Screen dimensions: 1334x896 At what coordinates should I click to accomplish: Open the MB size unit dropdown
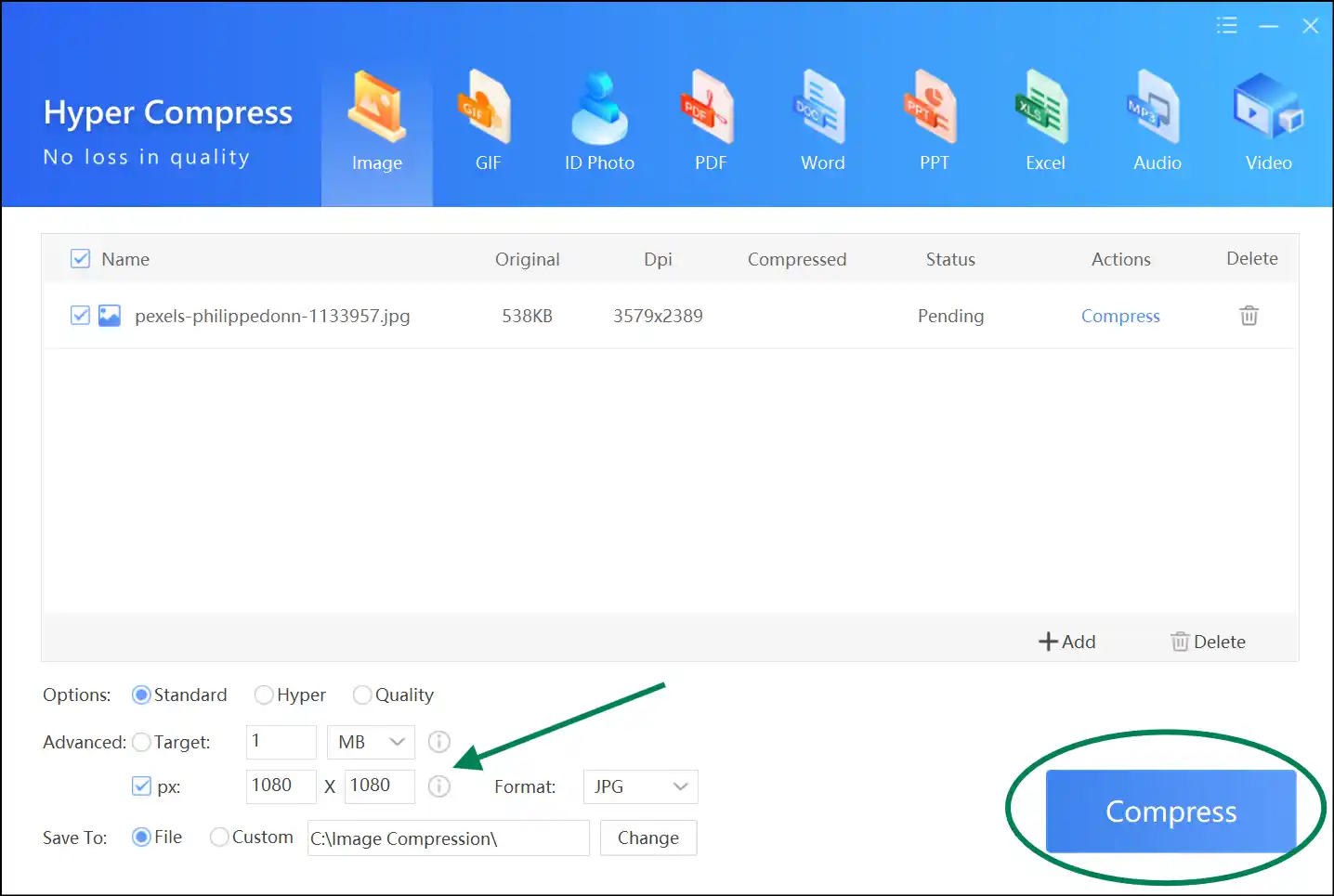point(371,742)
